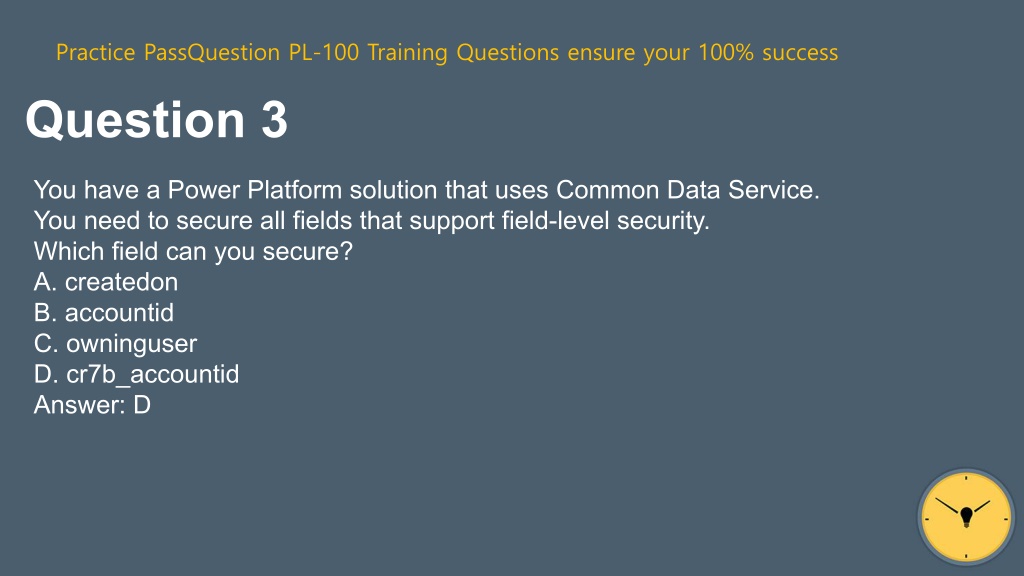Click the PassQuestion PL-100 banner text
The height and width of the screenshot is (576, 1024).
click(x=447, y=52)
